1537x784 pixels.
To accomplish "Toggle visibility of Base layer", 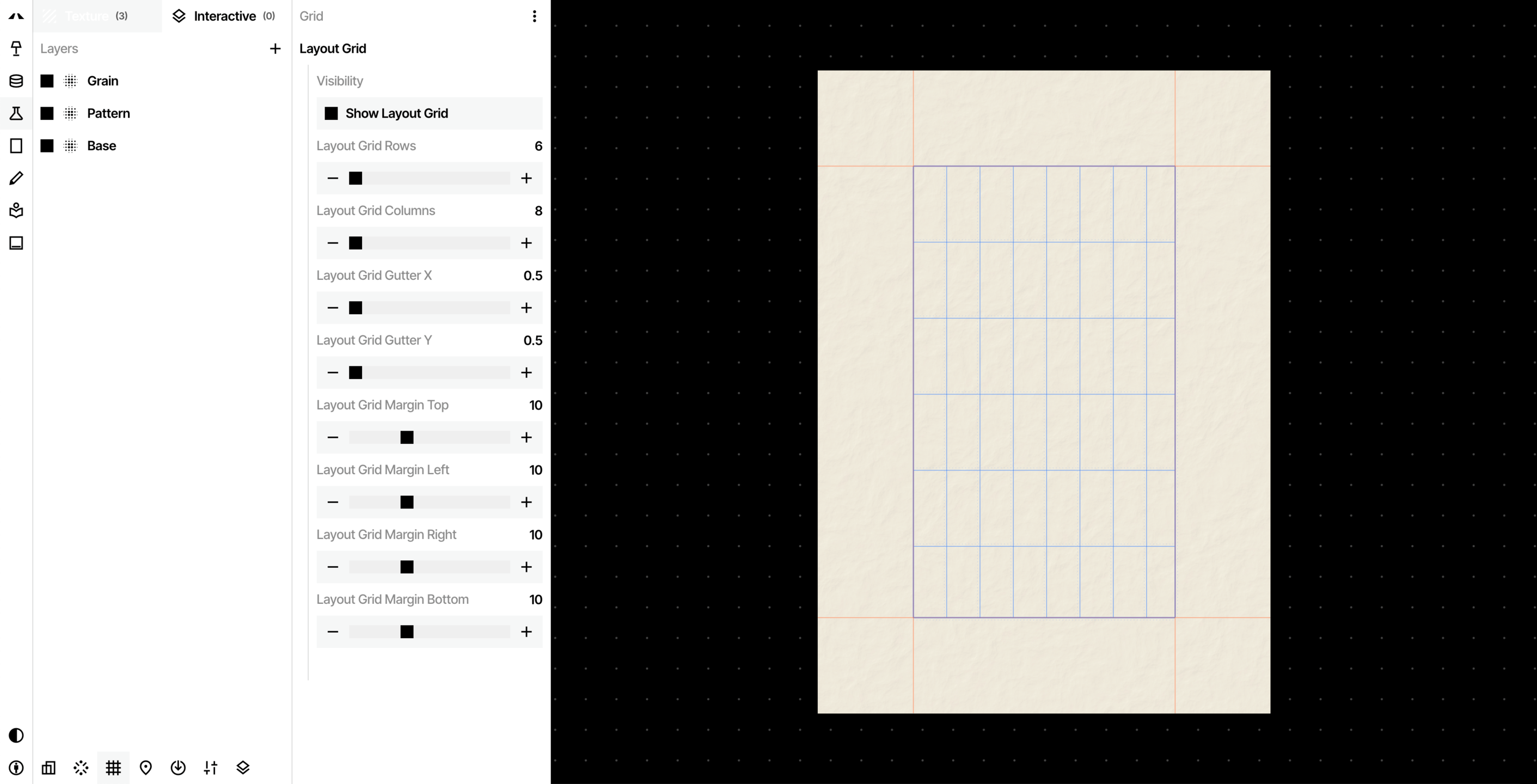I will click(x=47, y=145).
